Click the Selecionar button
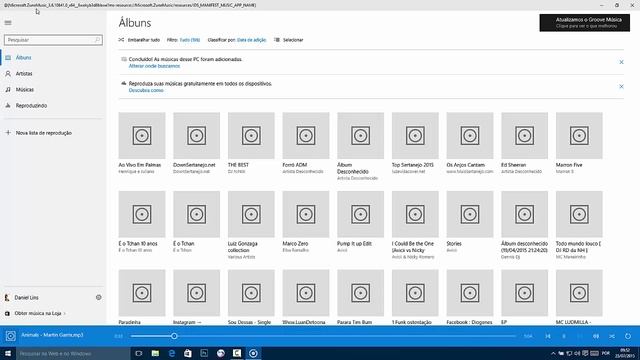Viewport: 640px width, 360px height. tap(289, 40)
